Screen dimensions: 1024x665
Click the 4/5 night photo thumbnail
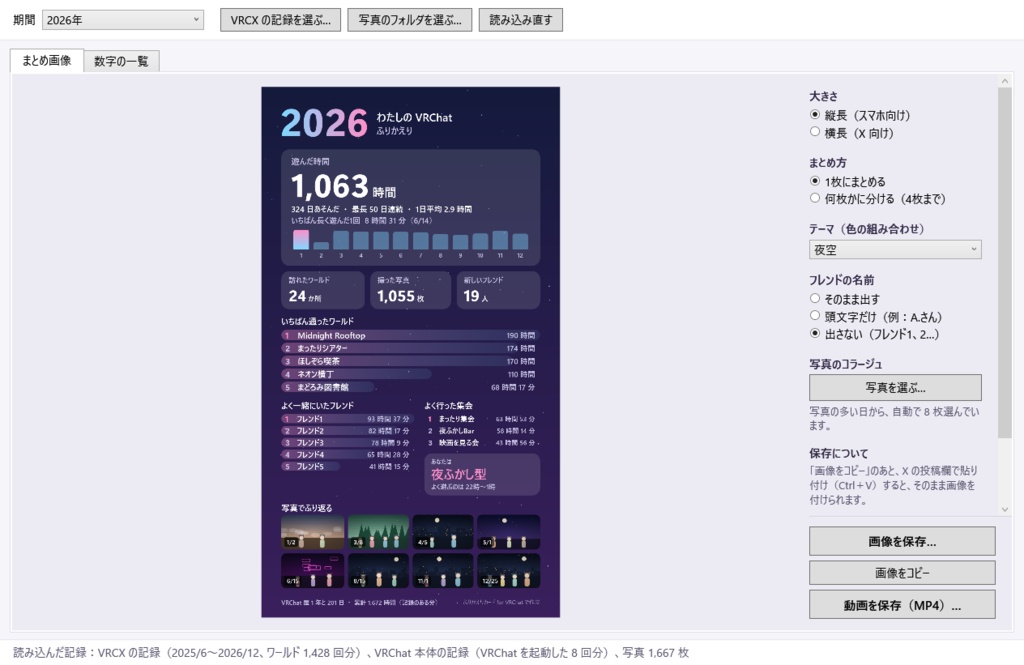tap(443, 532)
